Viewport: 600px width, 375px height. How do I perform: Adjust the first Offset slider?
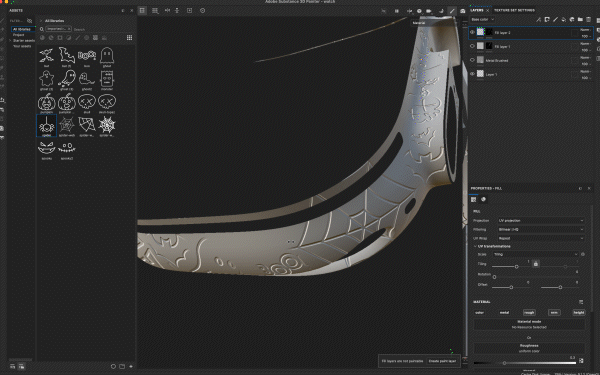click(x=511, y=287)
